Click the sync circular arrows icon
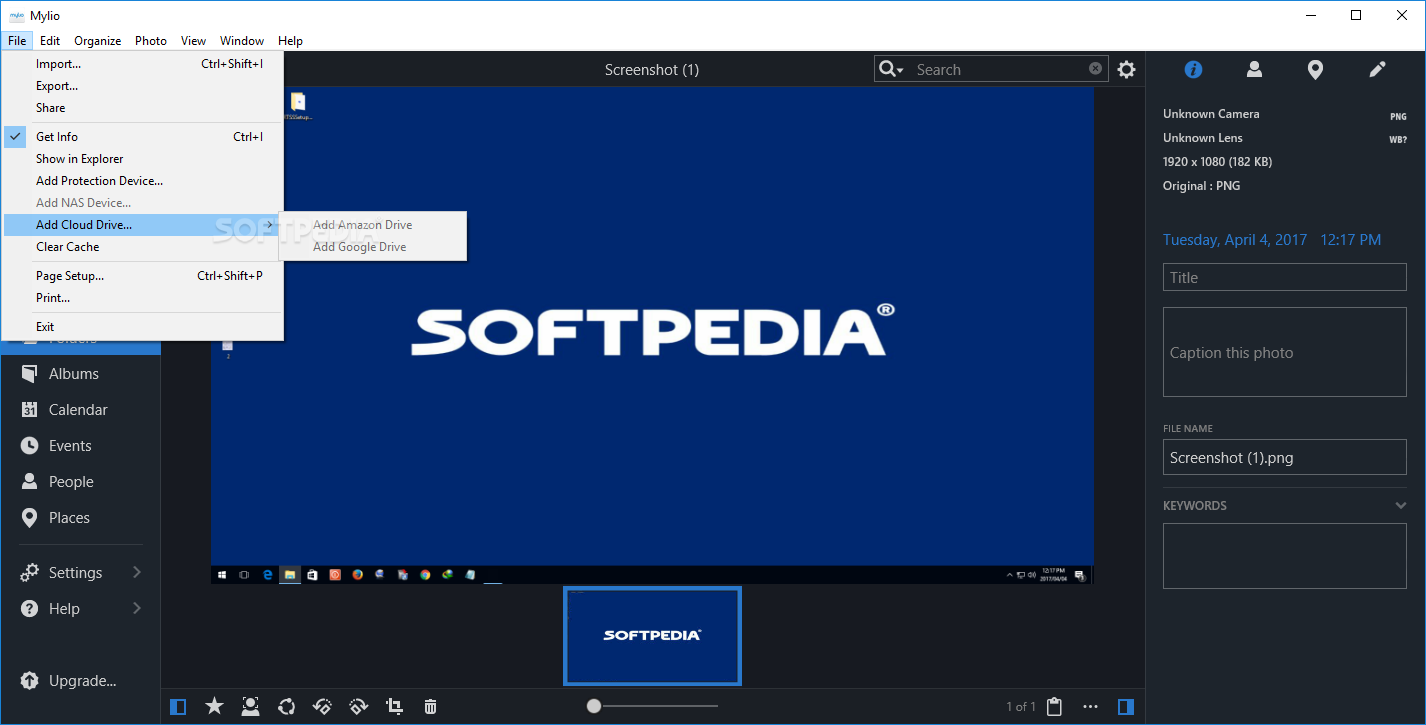This screenshot has width=1426, height=725. point(287,707)
